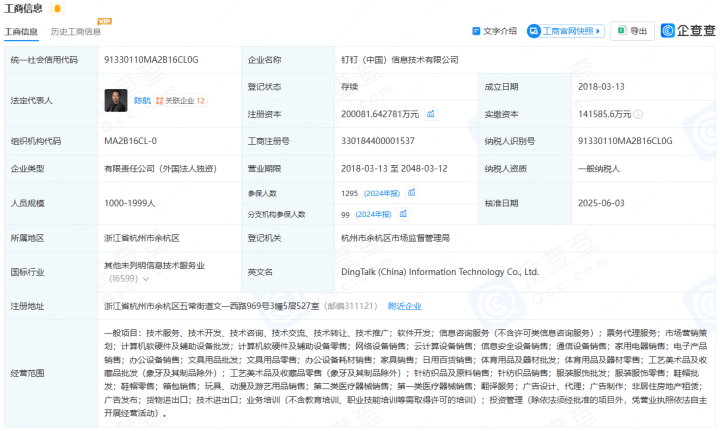Click the camera icon in 工商官网快照
This screenshot has height=431, width=720.
[x=534, y=31]
